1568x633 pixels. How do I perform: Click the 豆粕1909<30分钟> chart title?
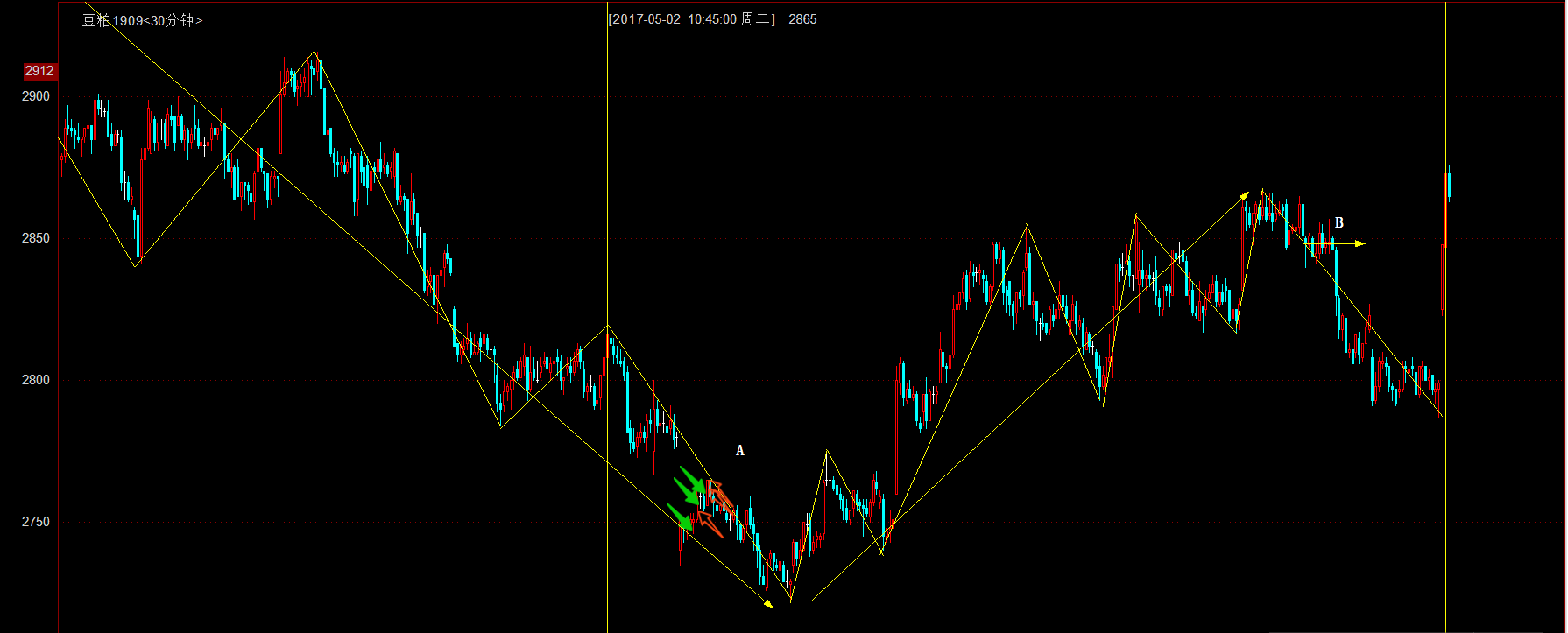coord(142,20)
